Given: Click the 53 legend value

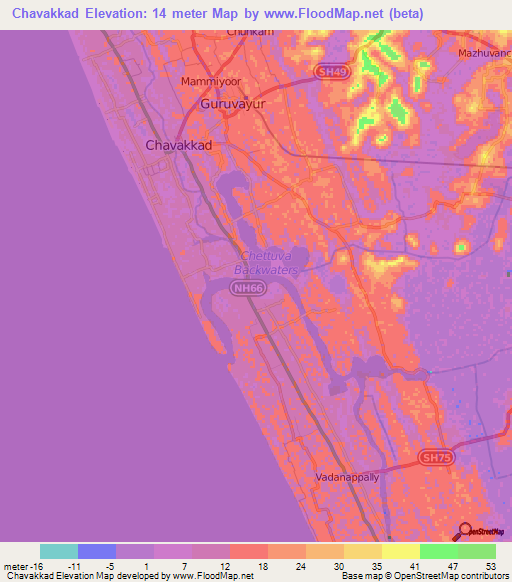Looking at the screenshot, I should 491,567.
